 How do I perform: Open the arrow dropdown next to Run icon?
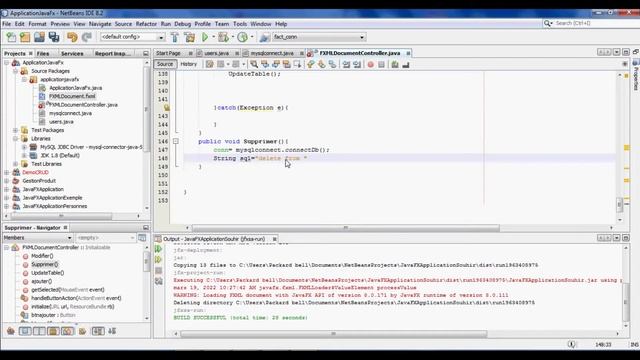pyautogui.click(x=213, y=37)
